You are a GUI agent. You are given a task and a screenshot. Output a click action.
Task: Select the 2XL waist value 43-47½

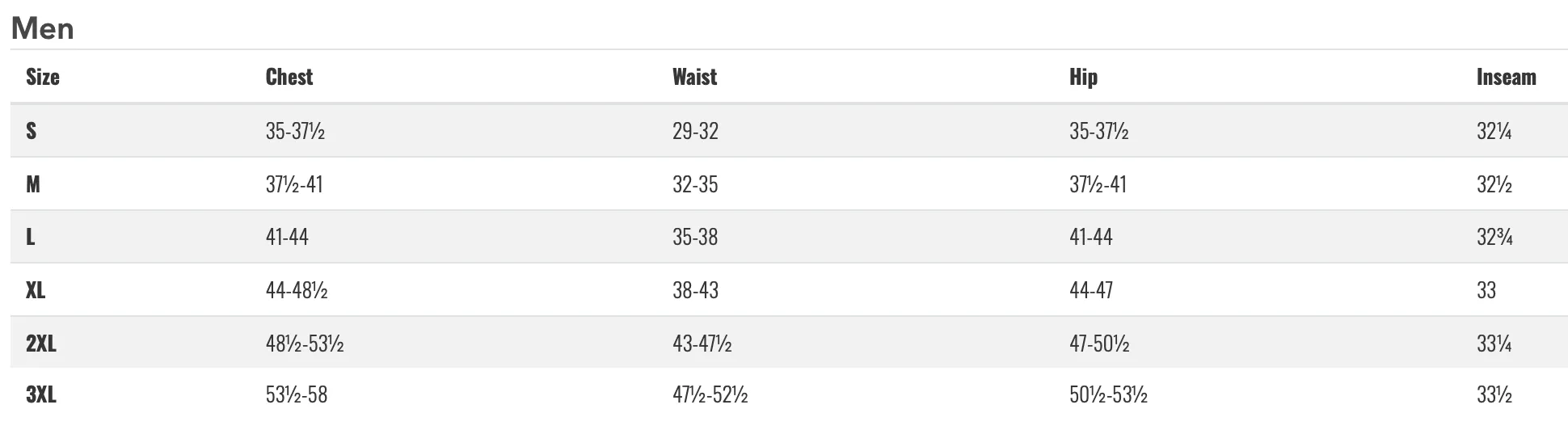click(702, 344)
